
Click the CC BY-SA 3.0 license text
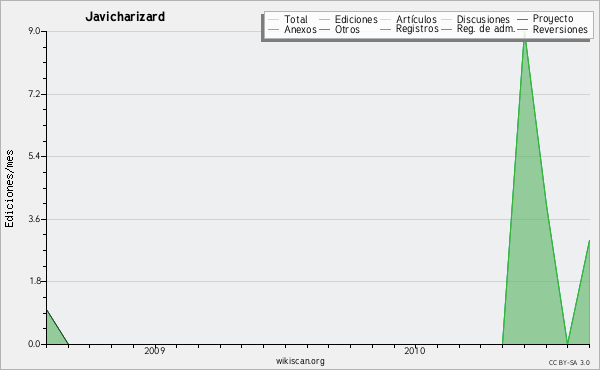point(569,362)
